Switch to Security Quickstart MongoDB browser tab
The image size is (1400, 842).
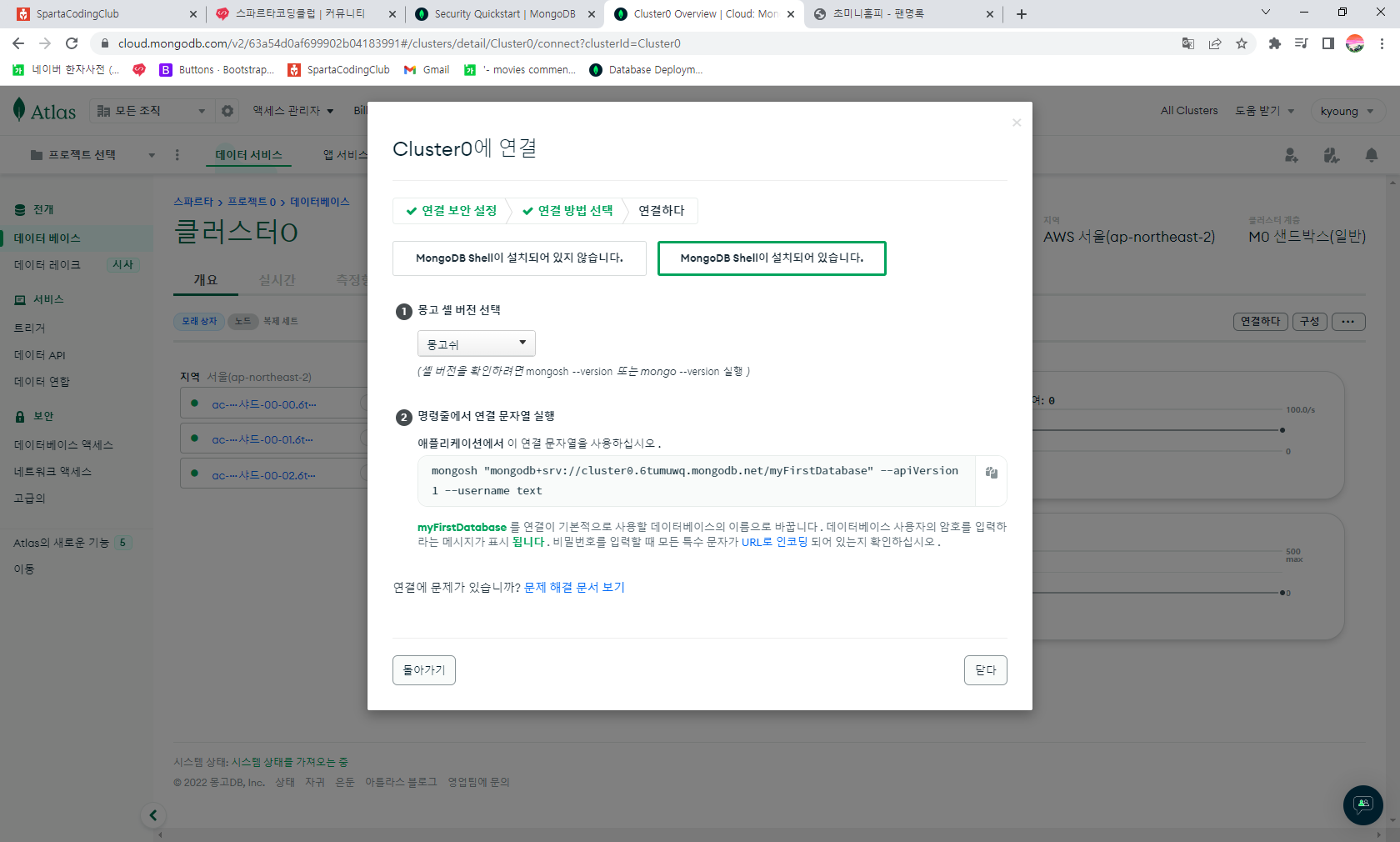click(x=504, y=14)
